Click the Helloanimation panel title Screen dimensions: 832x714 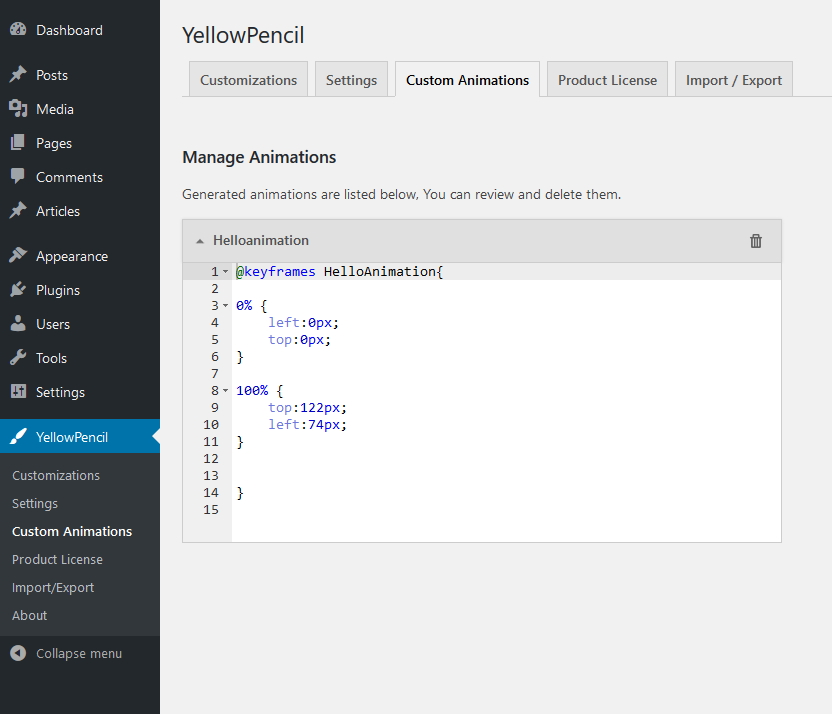[x=261, y=240]
